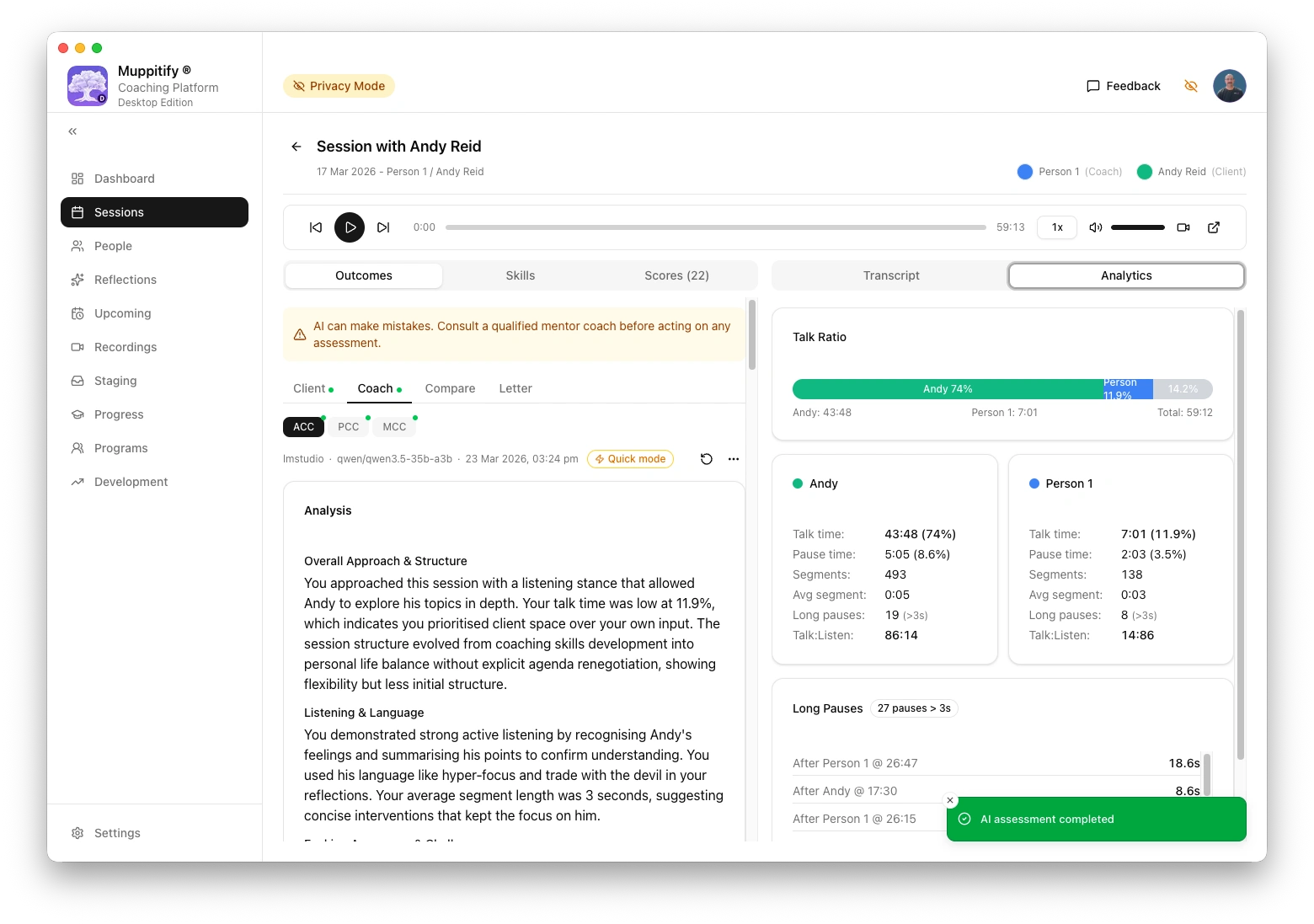This screenshot has width=1314, height=924.
Task: Pop out player in external window
Action: (1214, 227)
